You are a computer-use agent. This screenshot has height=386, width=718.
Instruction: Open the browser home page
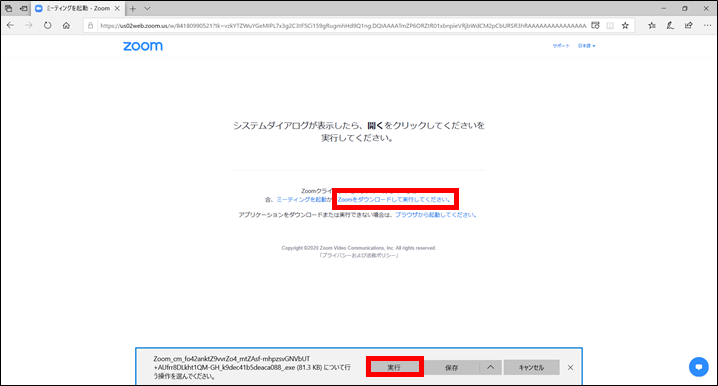66,26
